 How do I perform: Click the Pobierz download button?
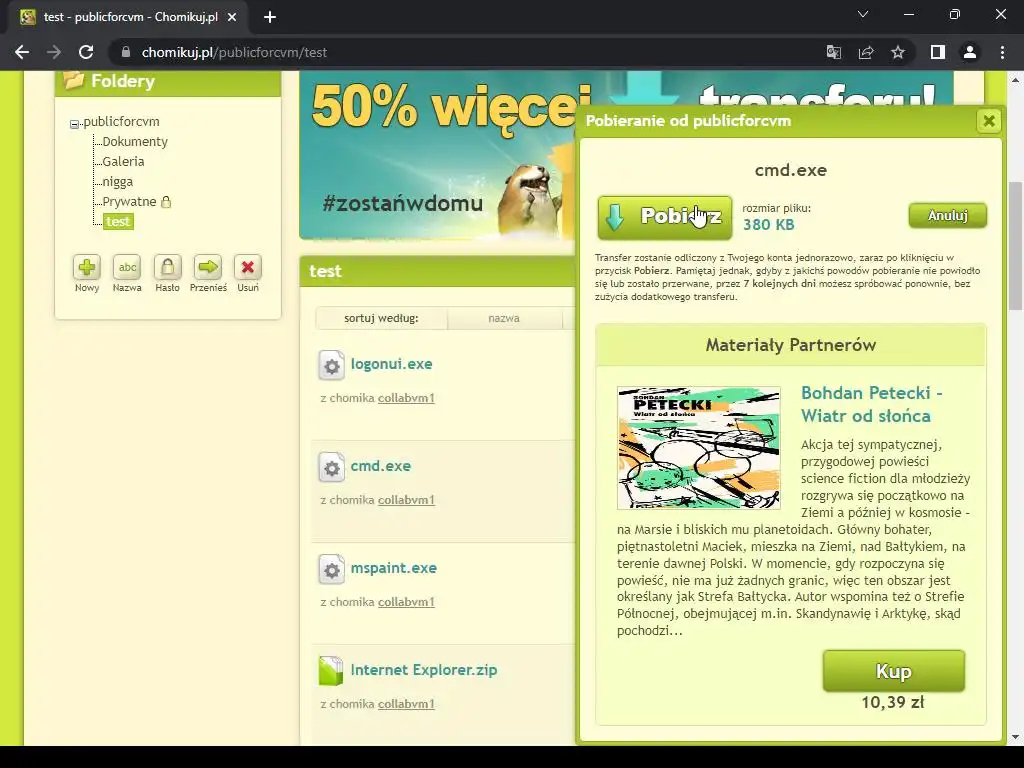pyautogui.click(x=665, y=217)
